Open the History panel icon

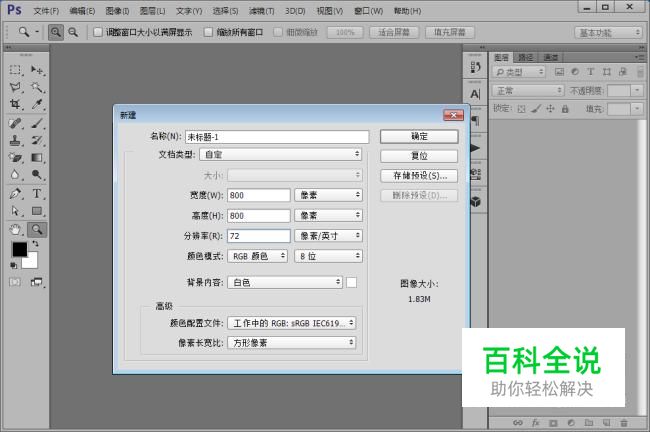[x=475, y=67]
